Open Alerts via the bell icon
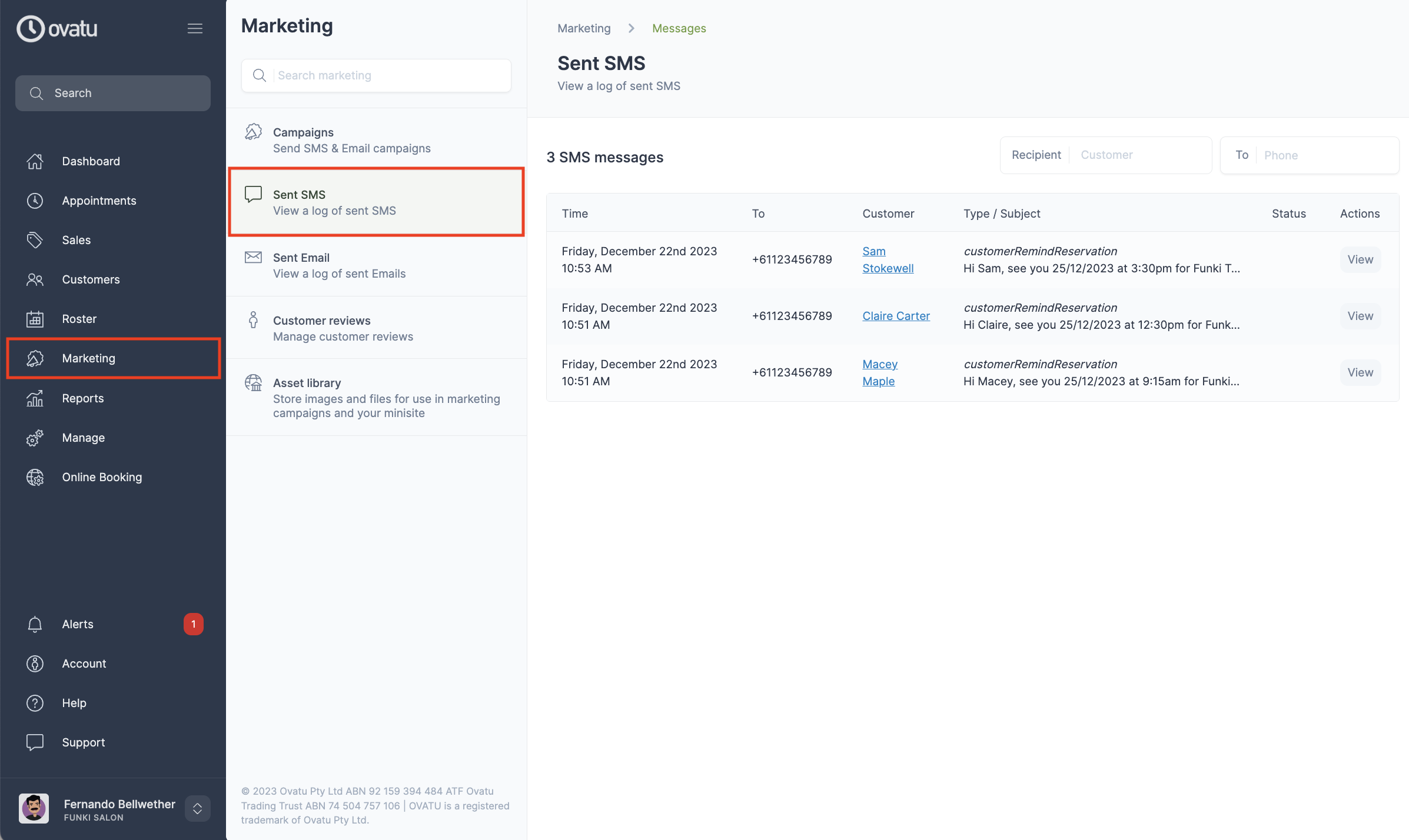This screenshot has height=840, width=1409. (35, 624)
